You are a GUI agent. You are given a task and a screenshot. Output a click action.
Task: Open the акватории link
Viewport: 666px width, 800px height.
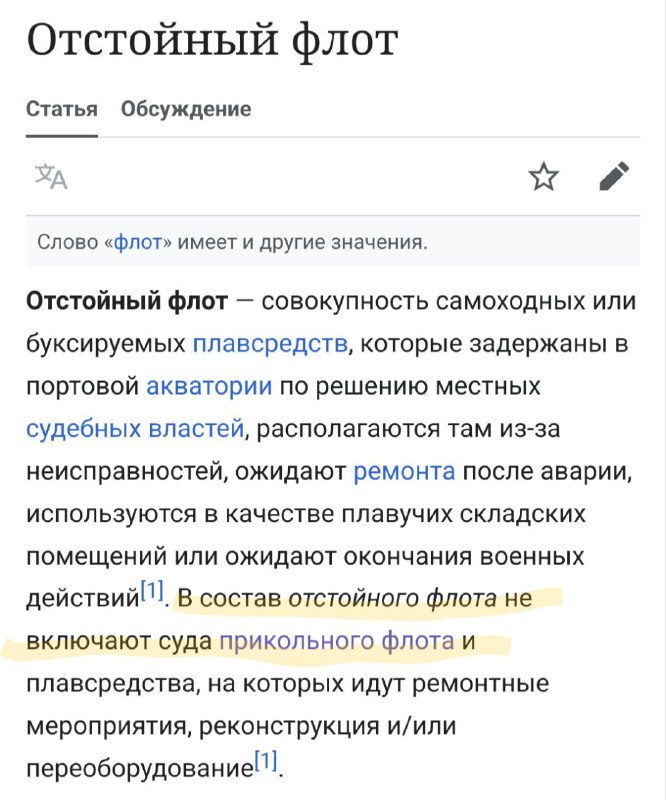[x=209, y=386]
